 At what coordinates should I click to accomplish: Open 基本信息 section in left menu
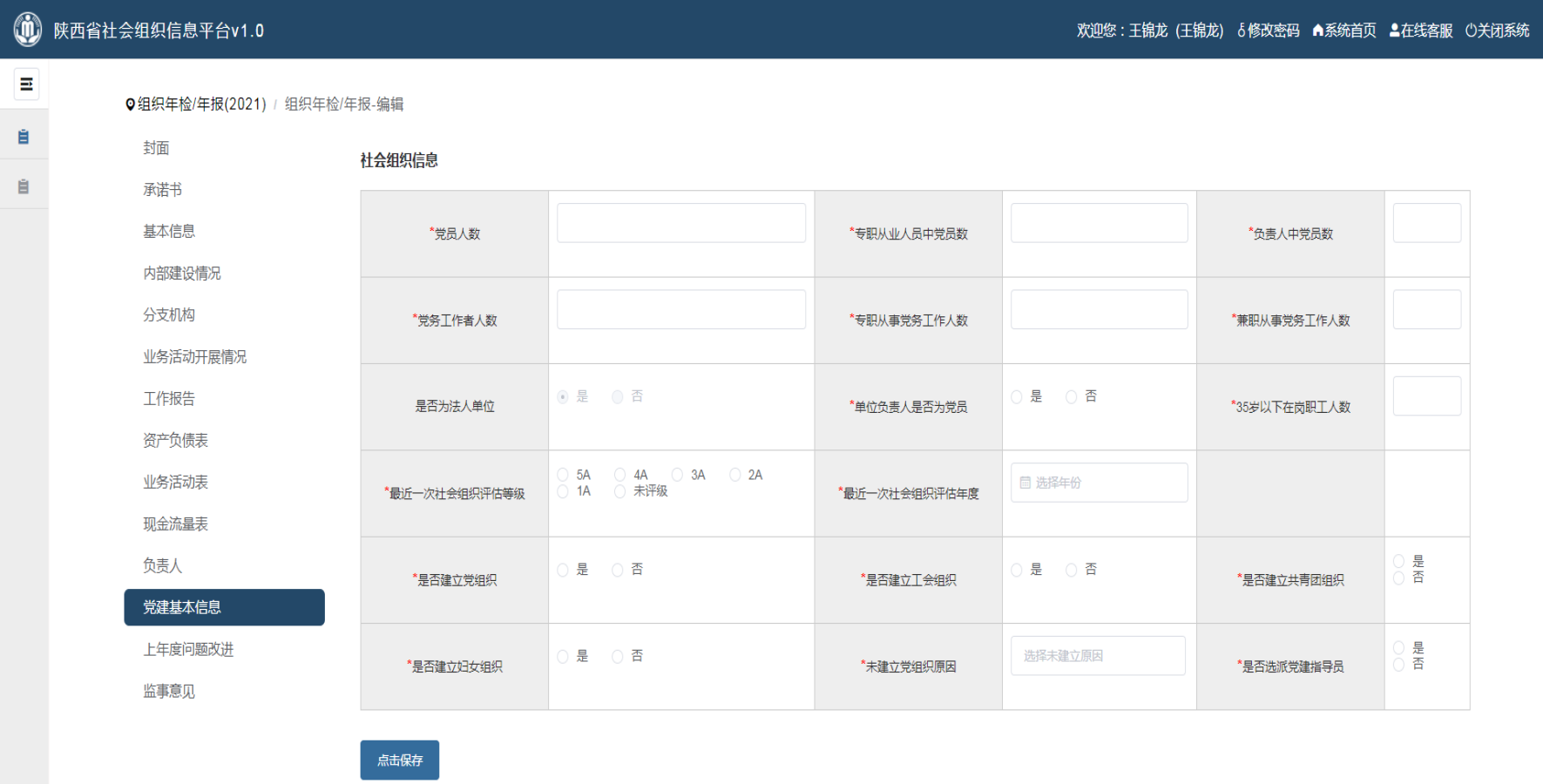[x=169, y=231]
